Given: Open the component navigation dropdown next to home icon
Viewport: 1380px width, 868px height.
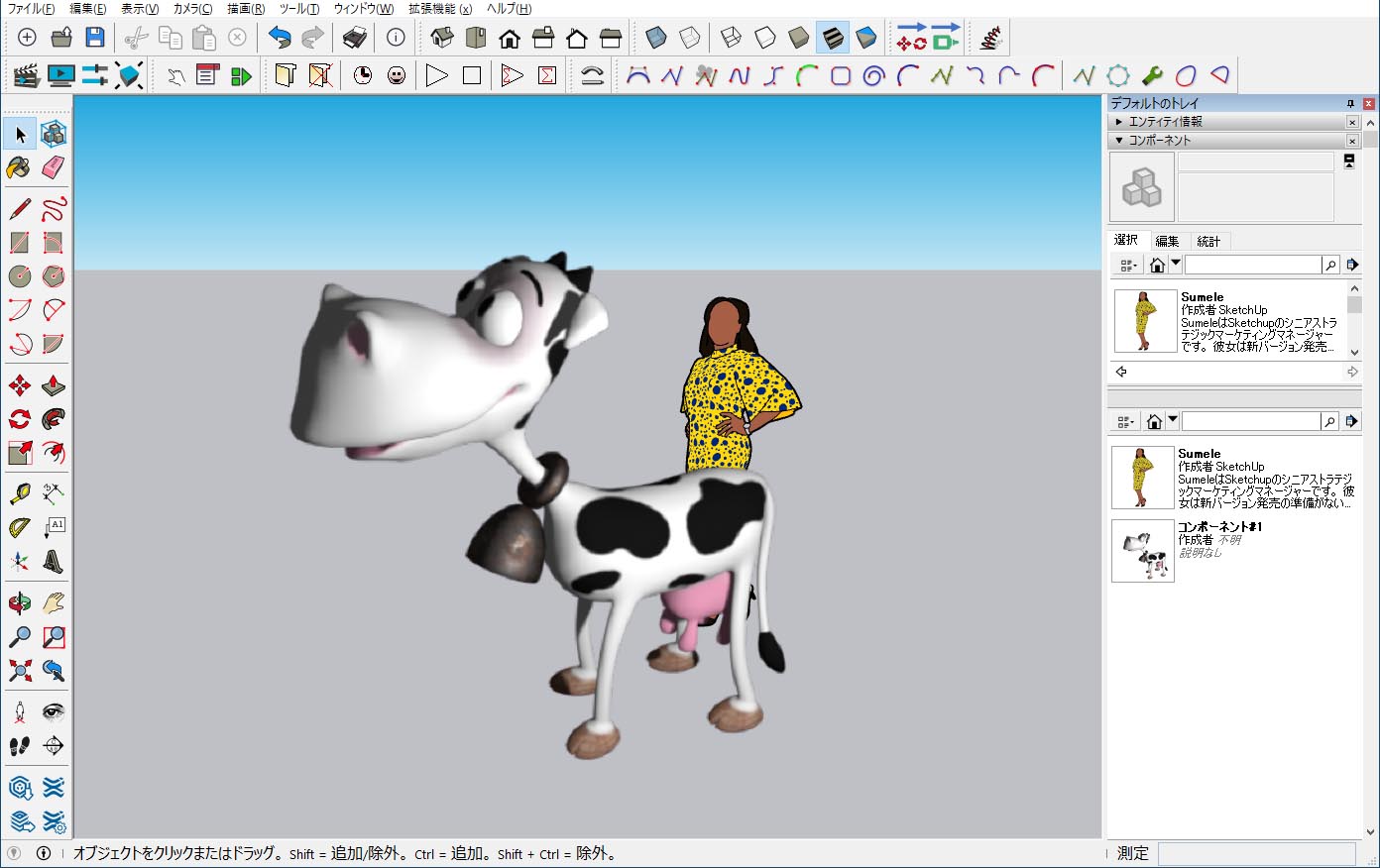Looking at the screenshot, I should point(1175,263).
